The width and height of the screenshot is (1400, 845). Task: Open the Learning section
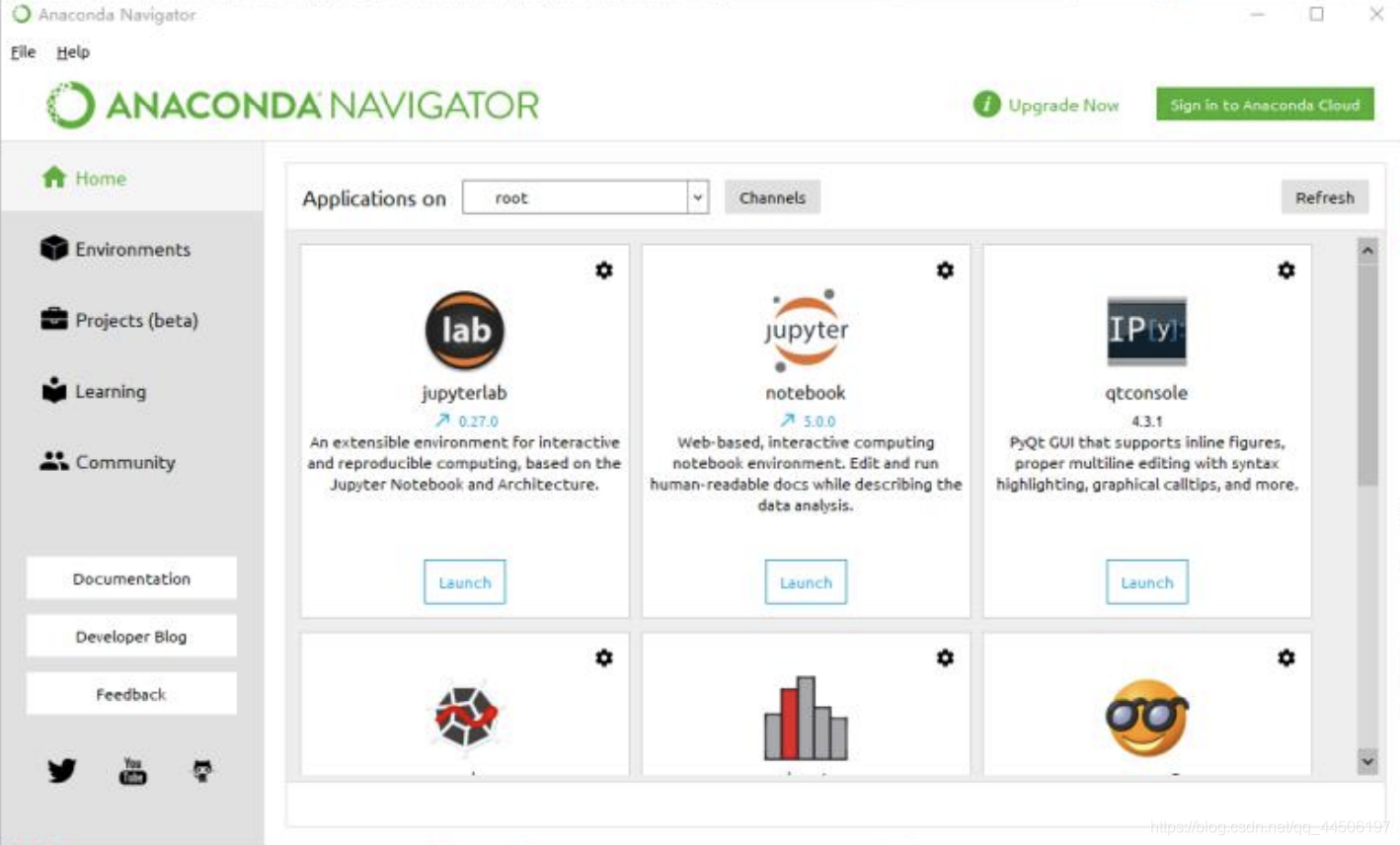(x=132, y=391)
